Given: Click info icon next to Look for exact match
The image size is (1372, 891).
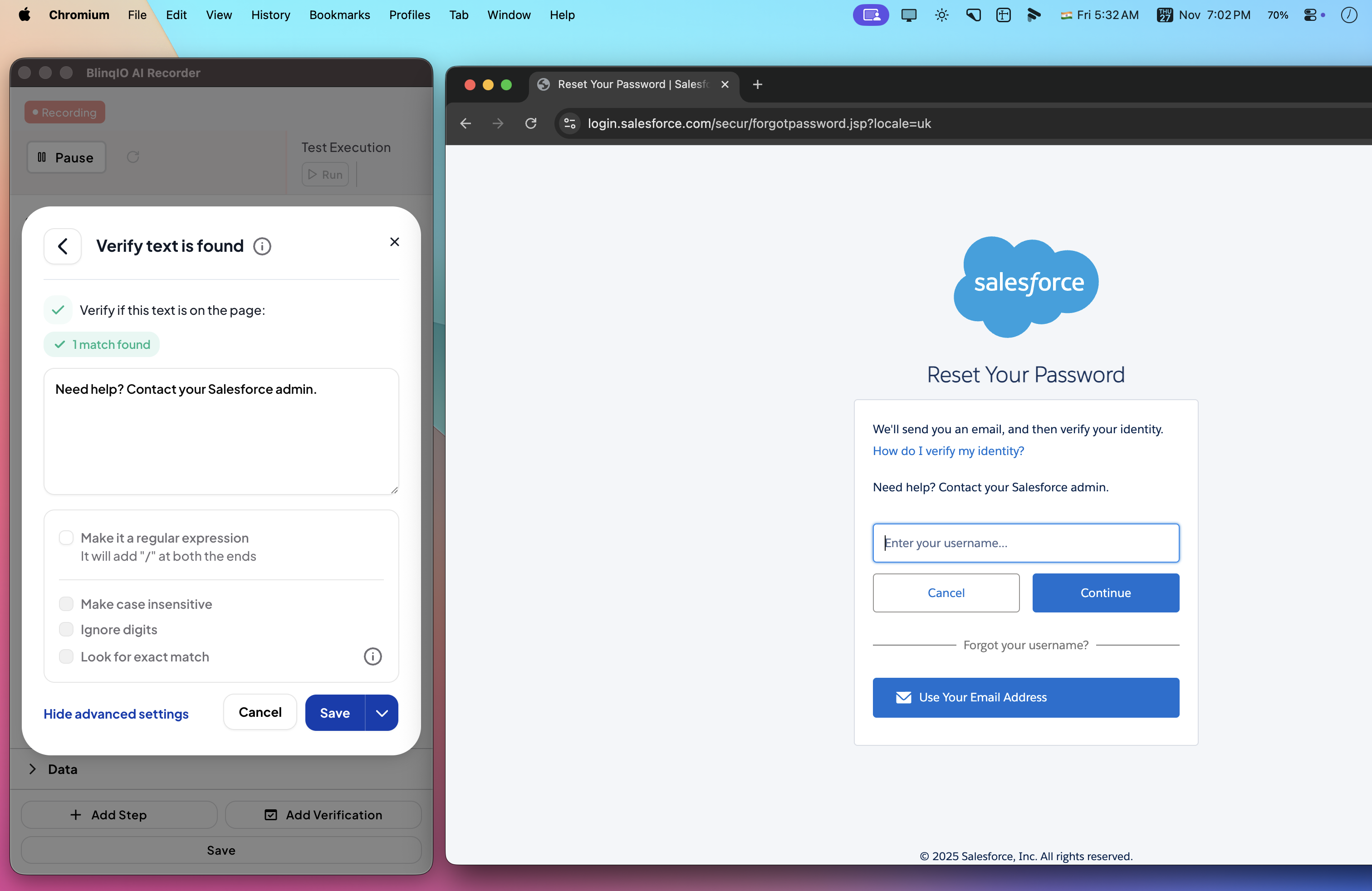Looking at the screenshot, I should (x=372, y=656).
